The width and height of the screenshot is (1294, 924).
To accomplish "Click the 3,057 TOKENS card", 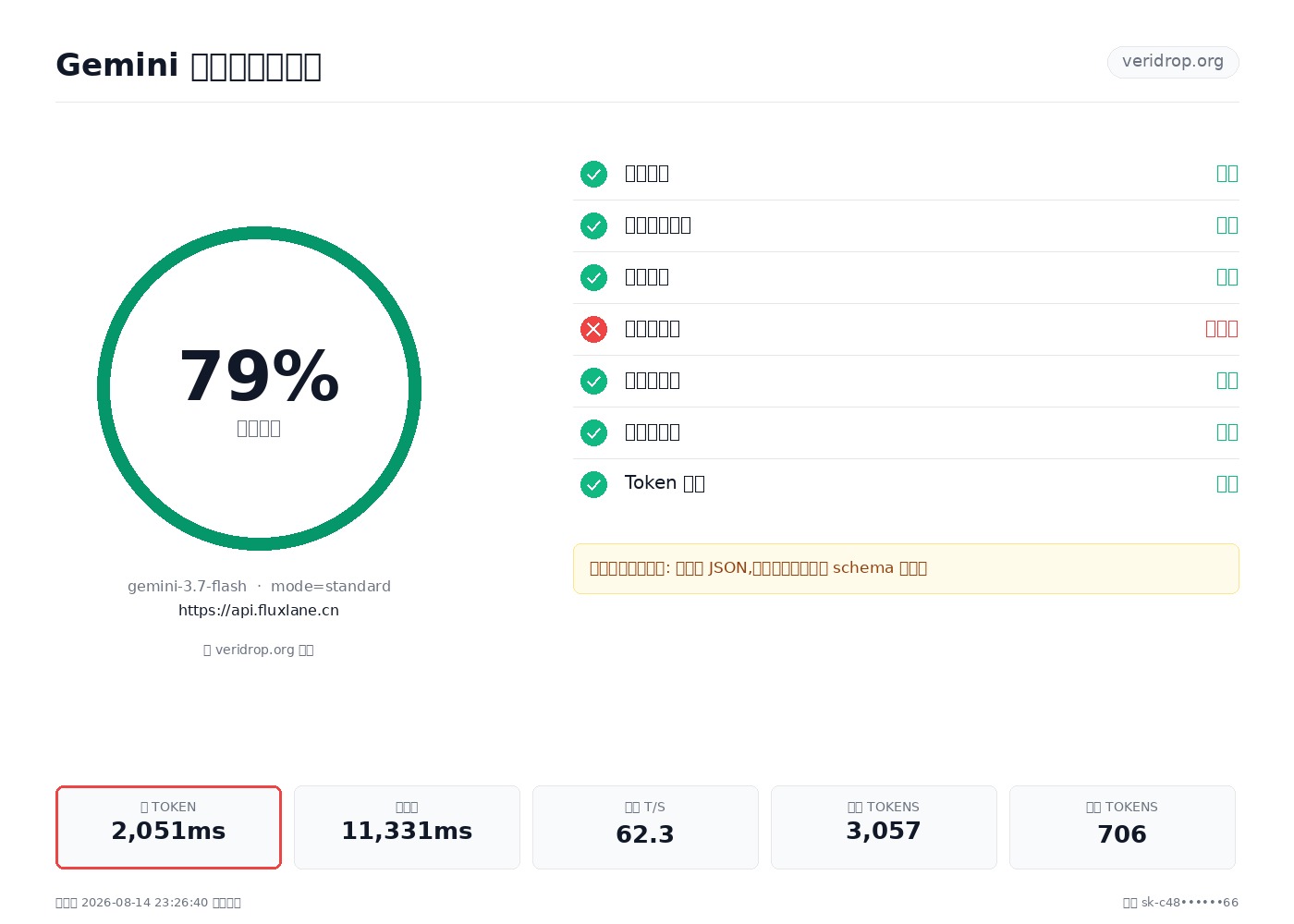I will [884, 828].
